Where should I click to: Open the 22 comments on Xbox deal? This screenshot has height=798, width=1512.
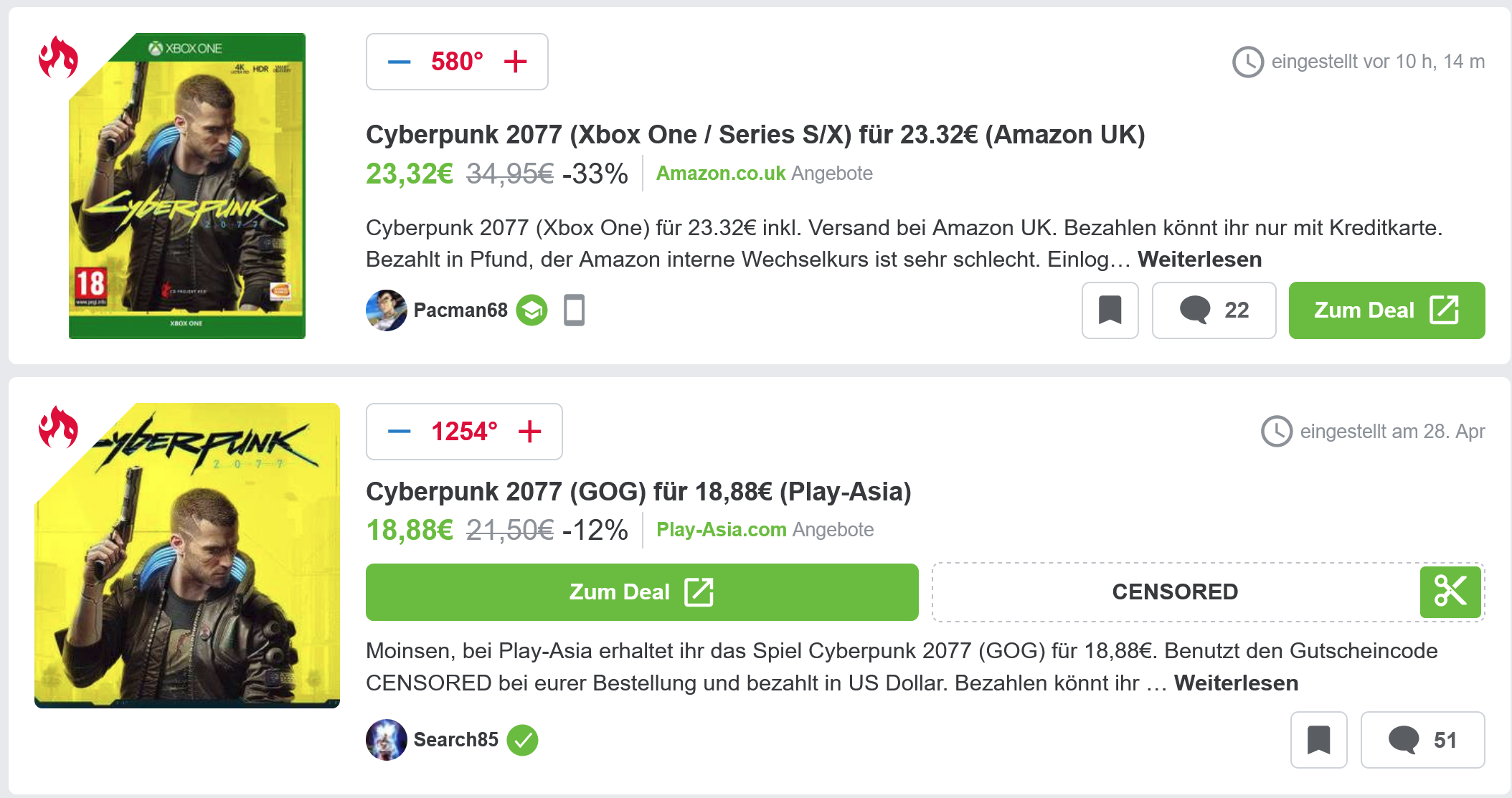tap(1214, 310)
